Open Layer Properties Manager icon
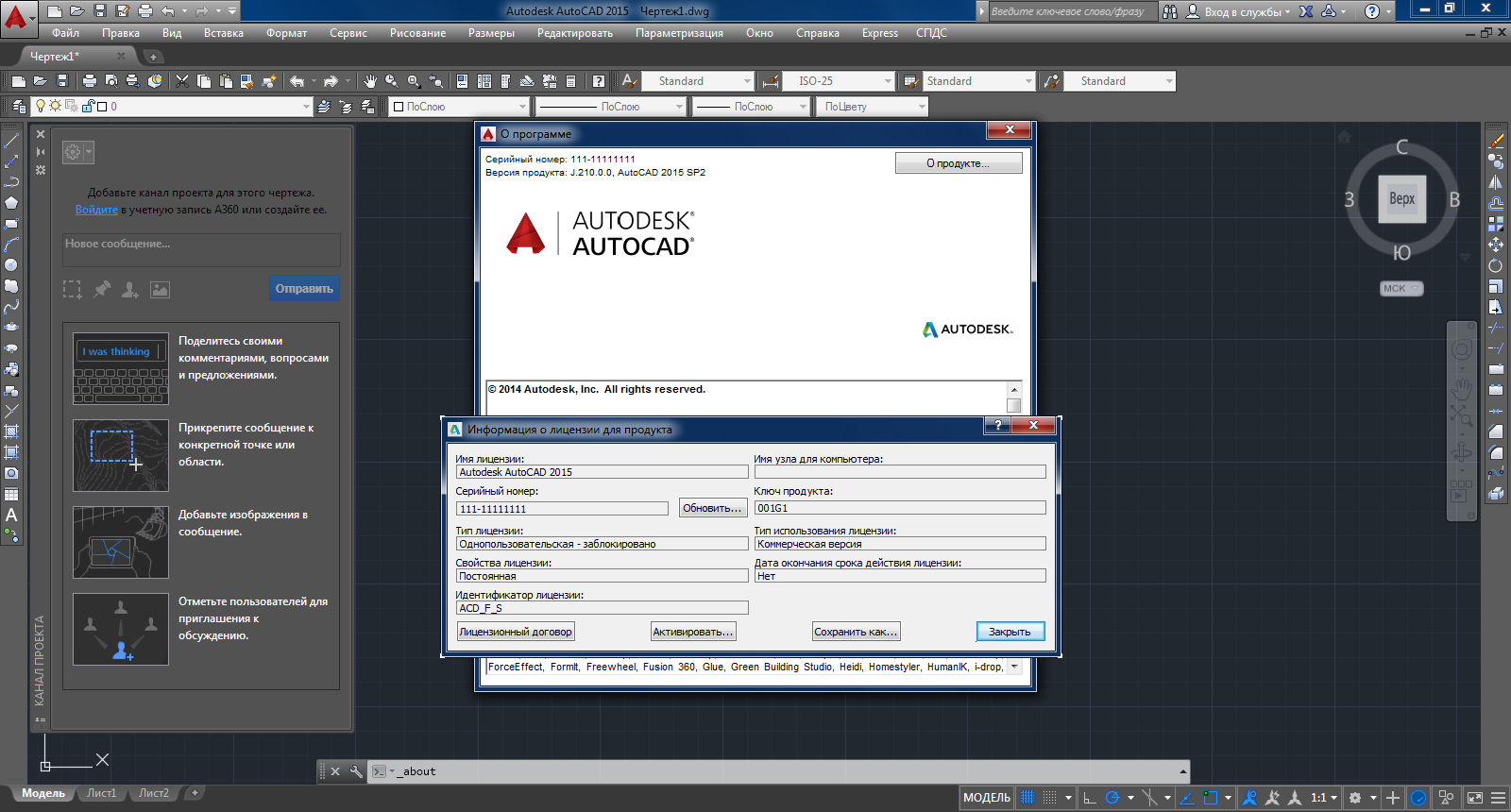Image resolution: width=1511 pixels, height=812 pixels. (x=18, y=107)
